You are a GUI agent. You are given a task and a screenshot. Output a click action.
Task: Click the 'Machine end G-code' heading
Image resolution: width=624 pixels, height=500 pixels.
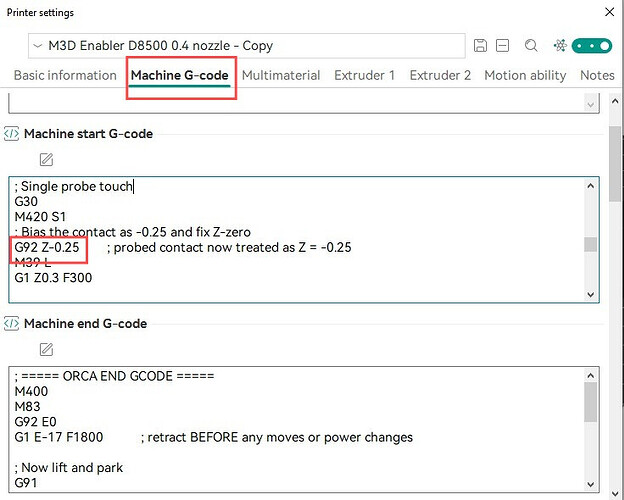click(x=86, y=324)
